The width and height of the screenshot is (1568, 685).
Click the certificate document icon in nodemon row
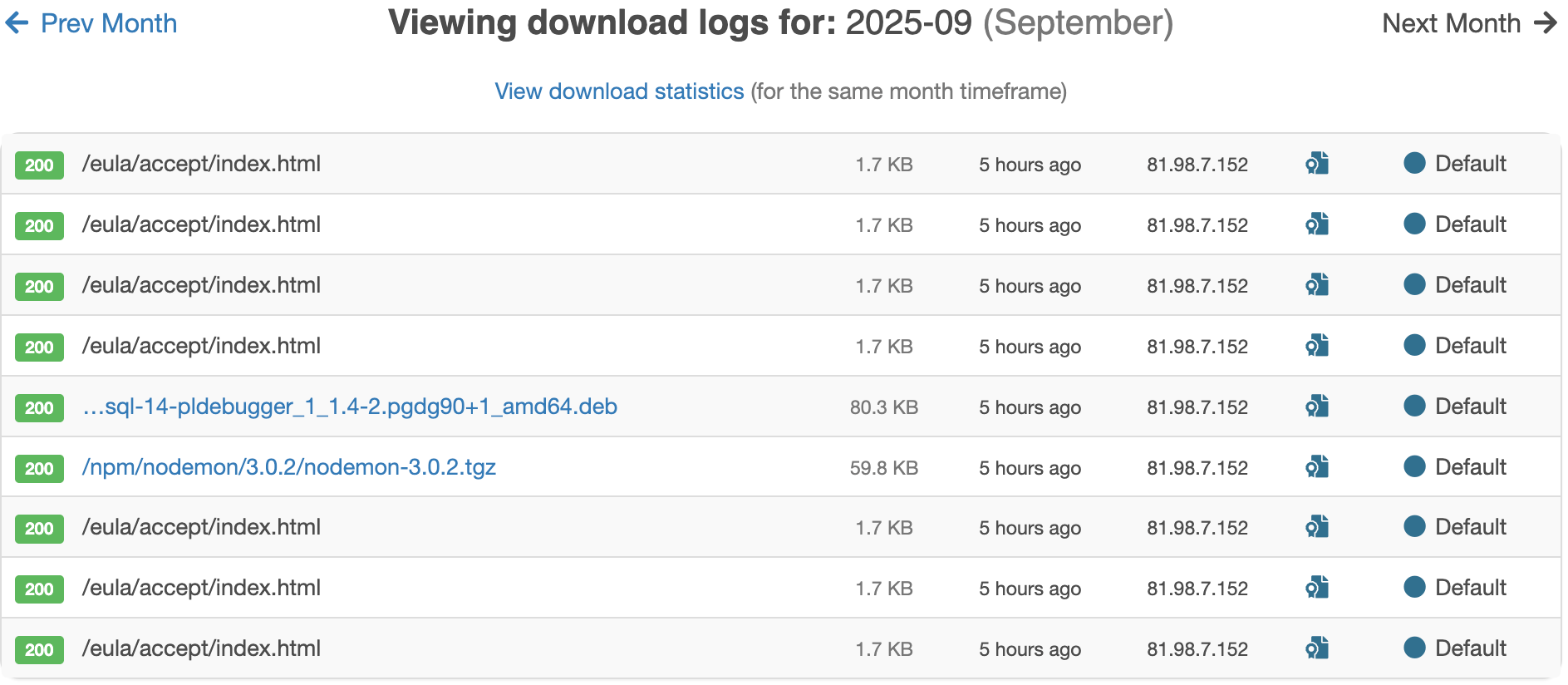click(1317, 467)
